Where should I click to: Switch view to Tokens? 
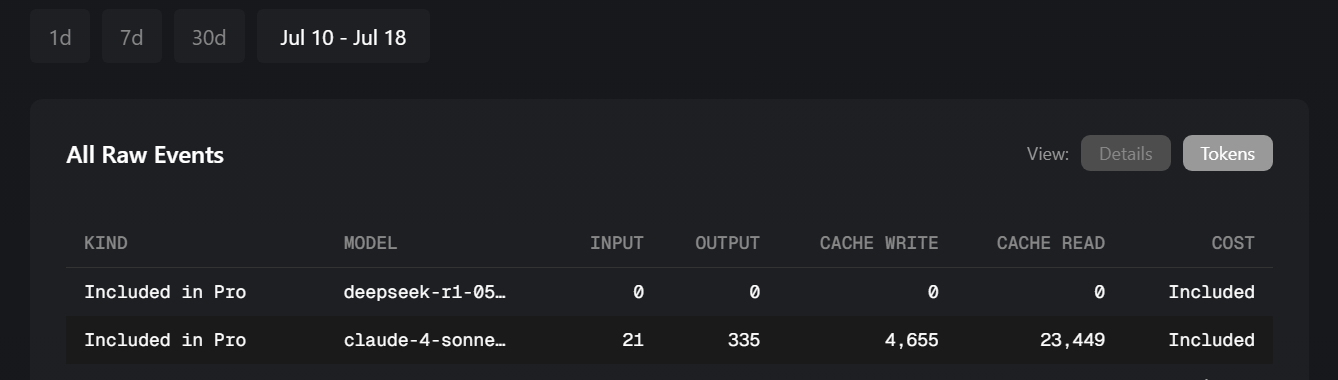[x=1227, y=153]
